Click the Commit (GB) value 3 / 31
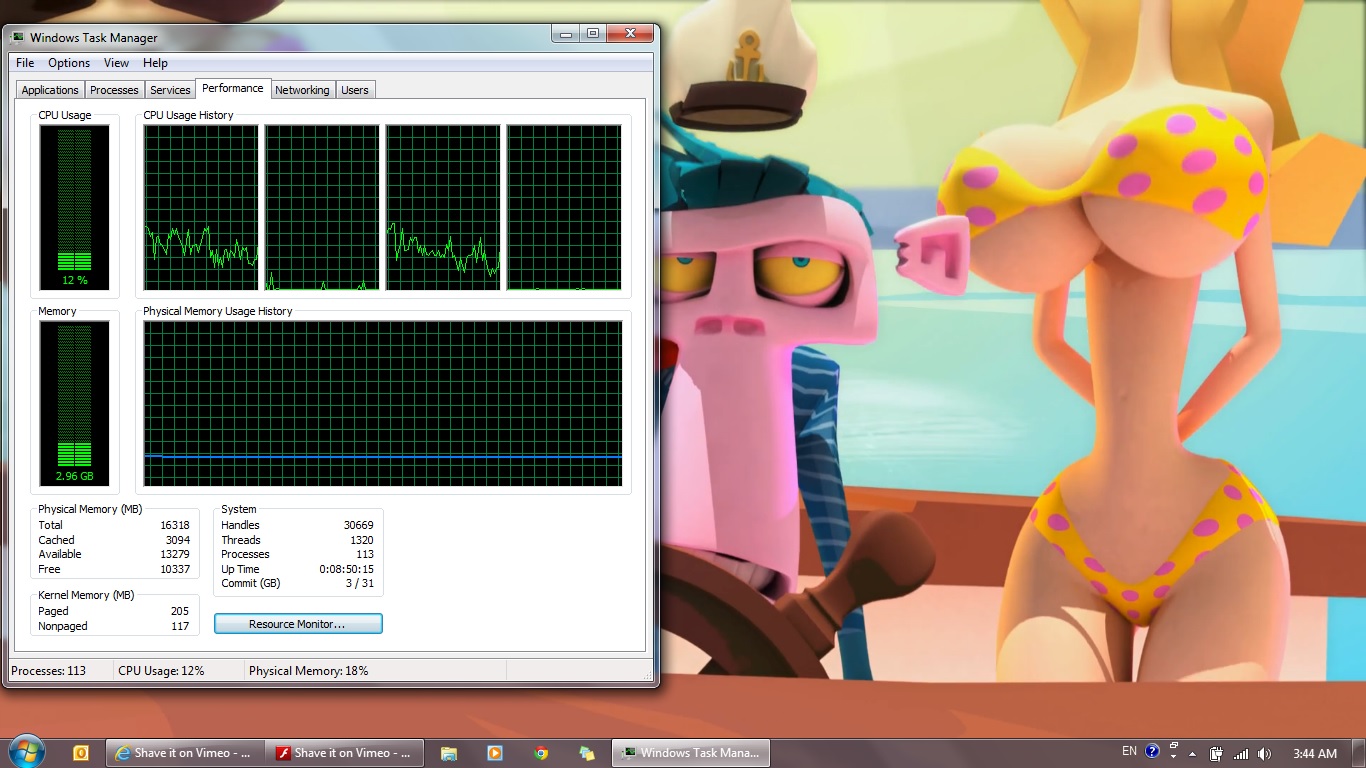 coord(360,583)
